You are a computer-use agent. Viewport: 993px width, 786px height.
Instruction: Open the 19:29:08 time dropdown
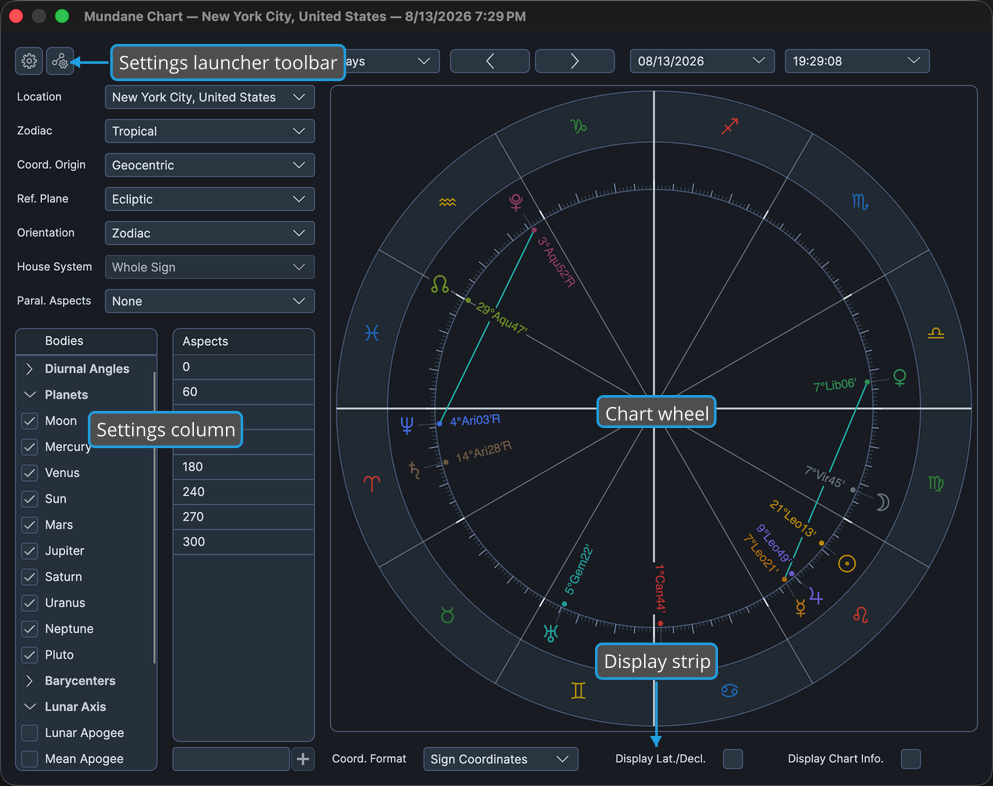pos(857,61)
